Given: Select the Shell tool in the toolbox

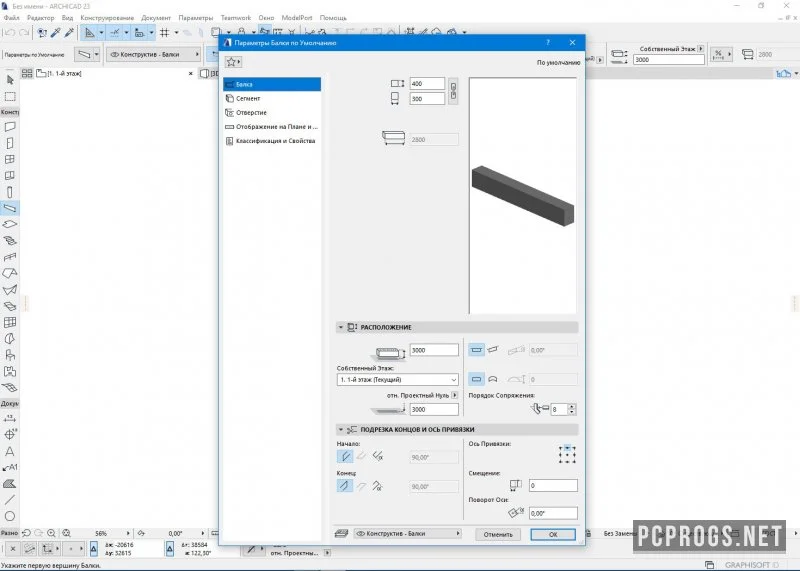Looking at the screenshot, I should pos(10,290).
